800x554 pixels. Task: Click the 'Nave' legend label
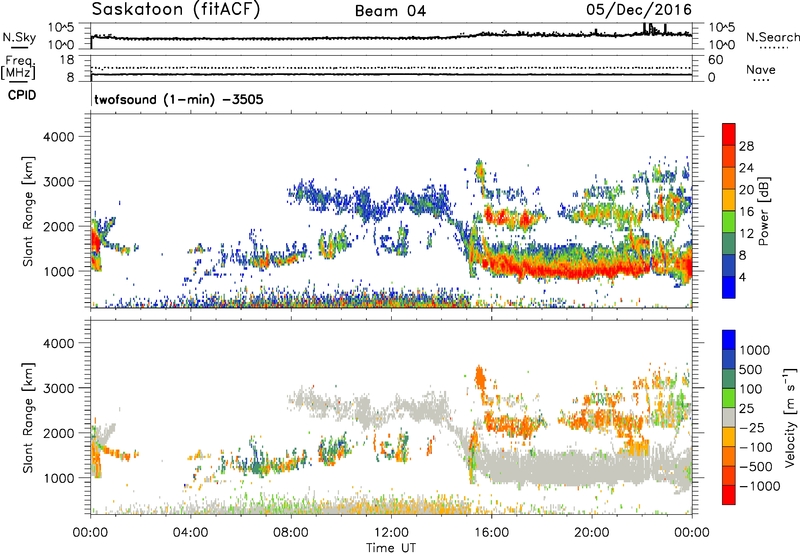point(760,70)
